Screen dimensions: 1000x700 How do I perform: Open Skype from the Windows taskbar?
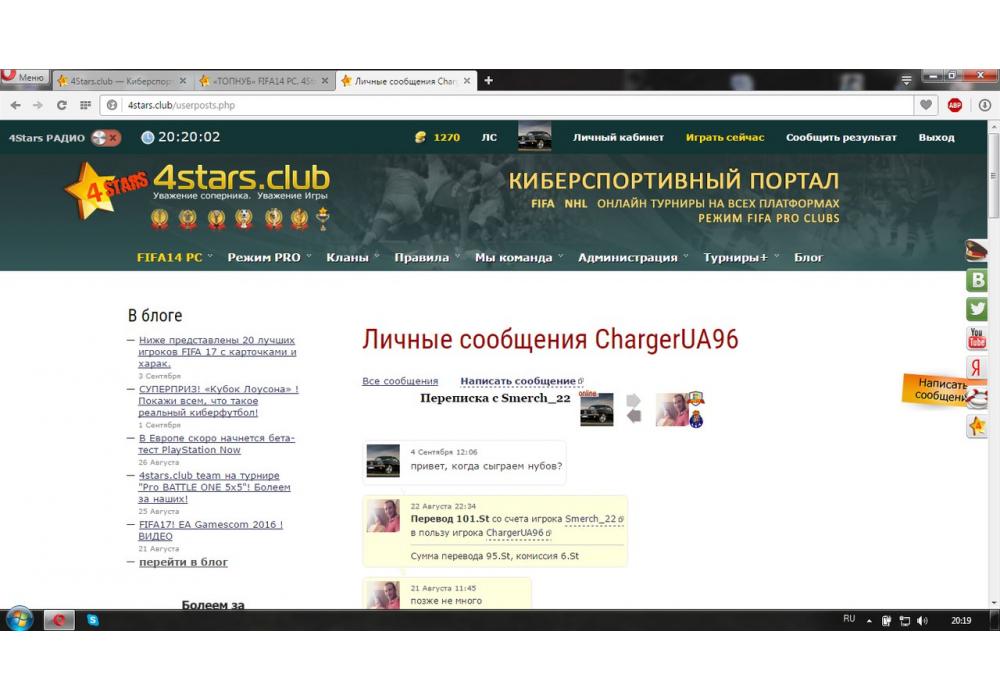pyautogui.click(x=92, y=620)
